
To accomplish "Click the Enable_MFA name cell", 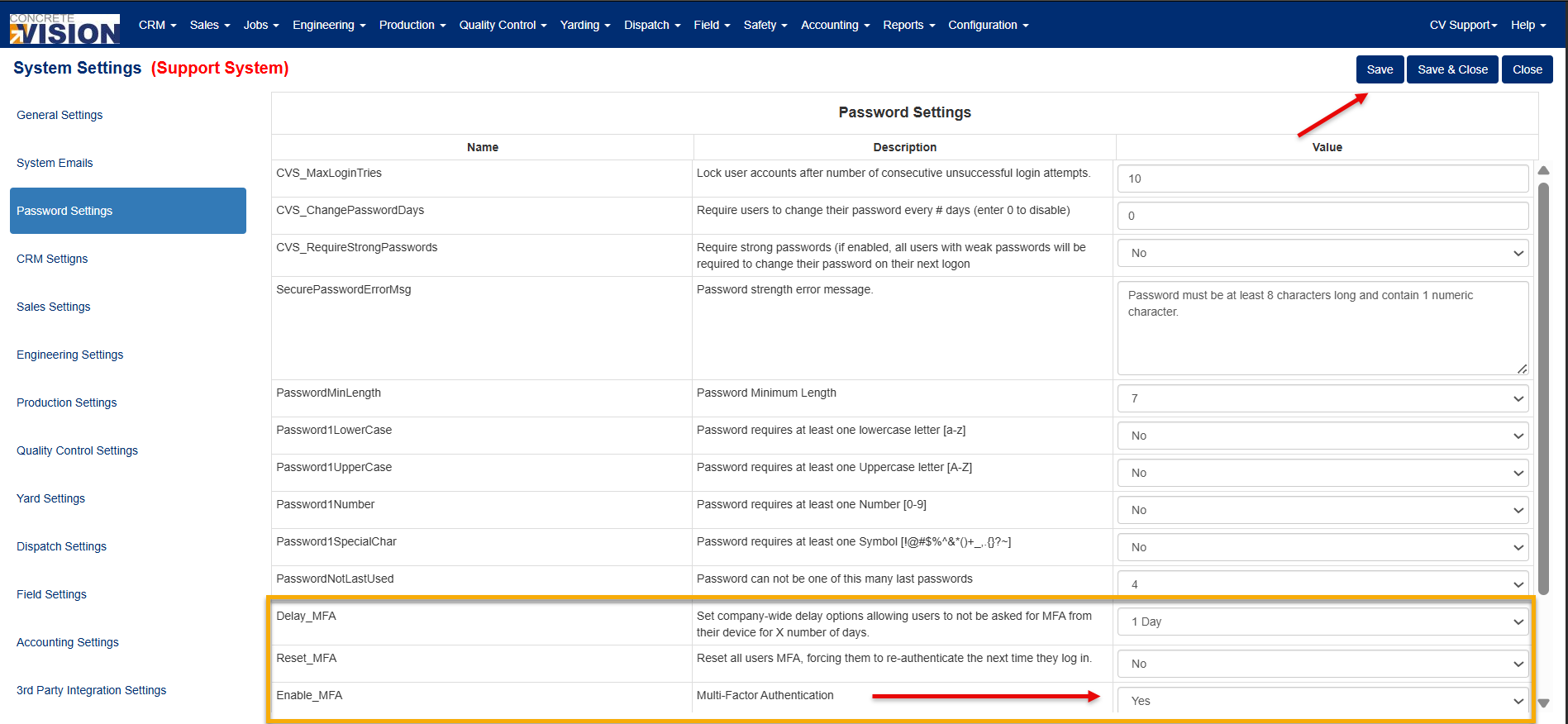I will click(482, 697).
